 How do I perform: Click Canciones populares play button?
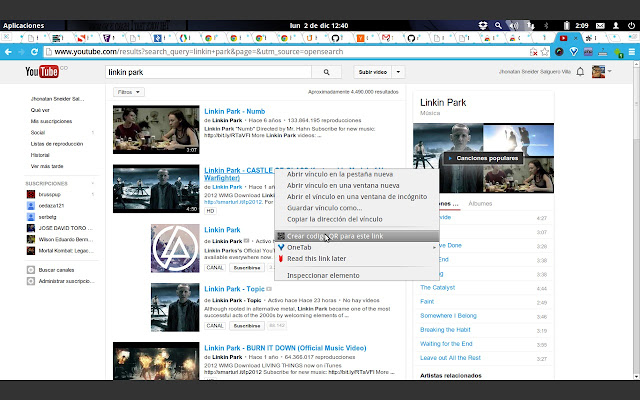coord(483,158)
